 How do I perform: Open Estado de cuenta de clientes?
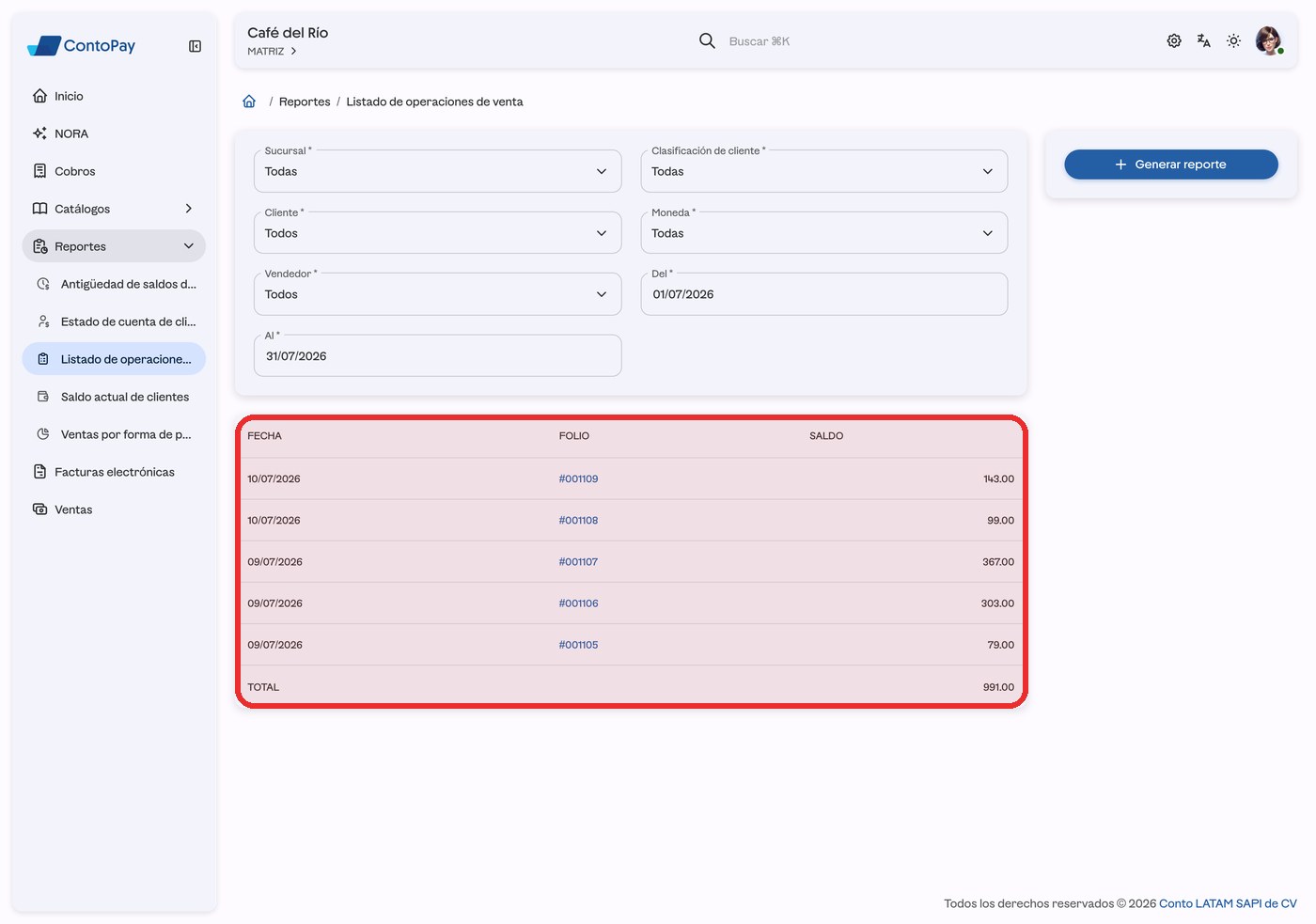coord(114,321)
